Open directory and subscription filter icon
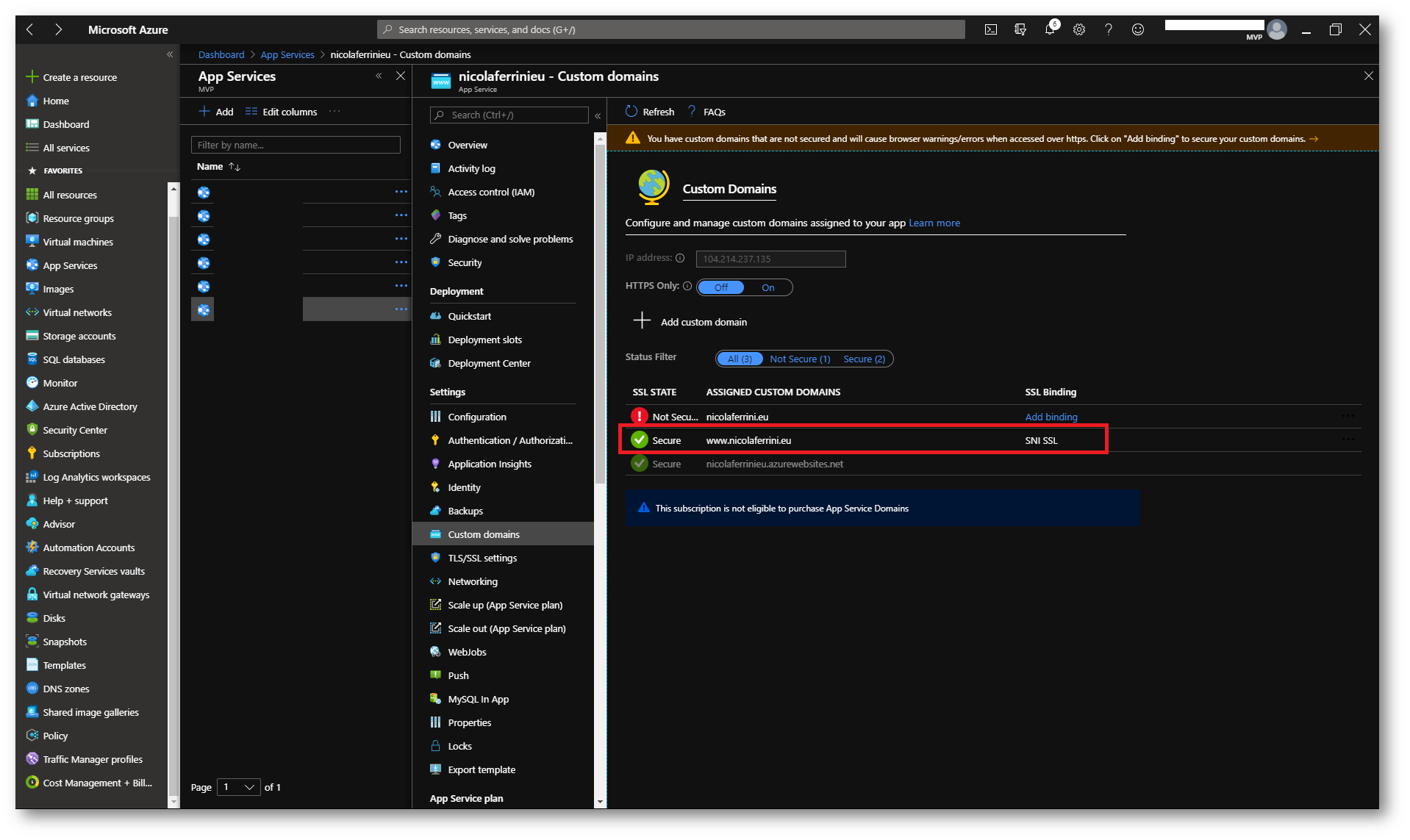The image size is (1410, 840). point(1020,29)
